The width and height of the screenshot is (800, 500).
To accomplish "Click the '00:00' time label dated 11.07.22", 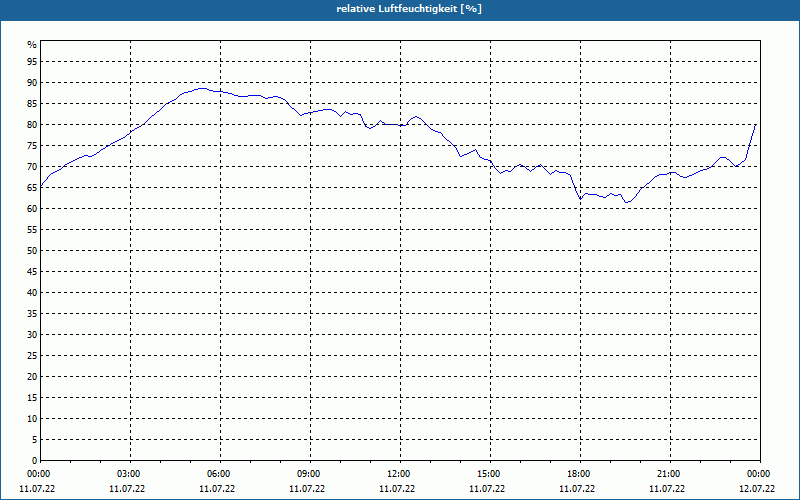I will coord(37,474).
